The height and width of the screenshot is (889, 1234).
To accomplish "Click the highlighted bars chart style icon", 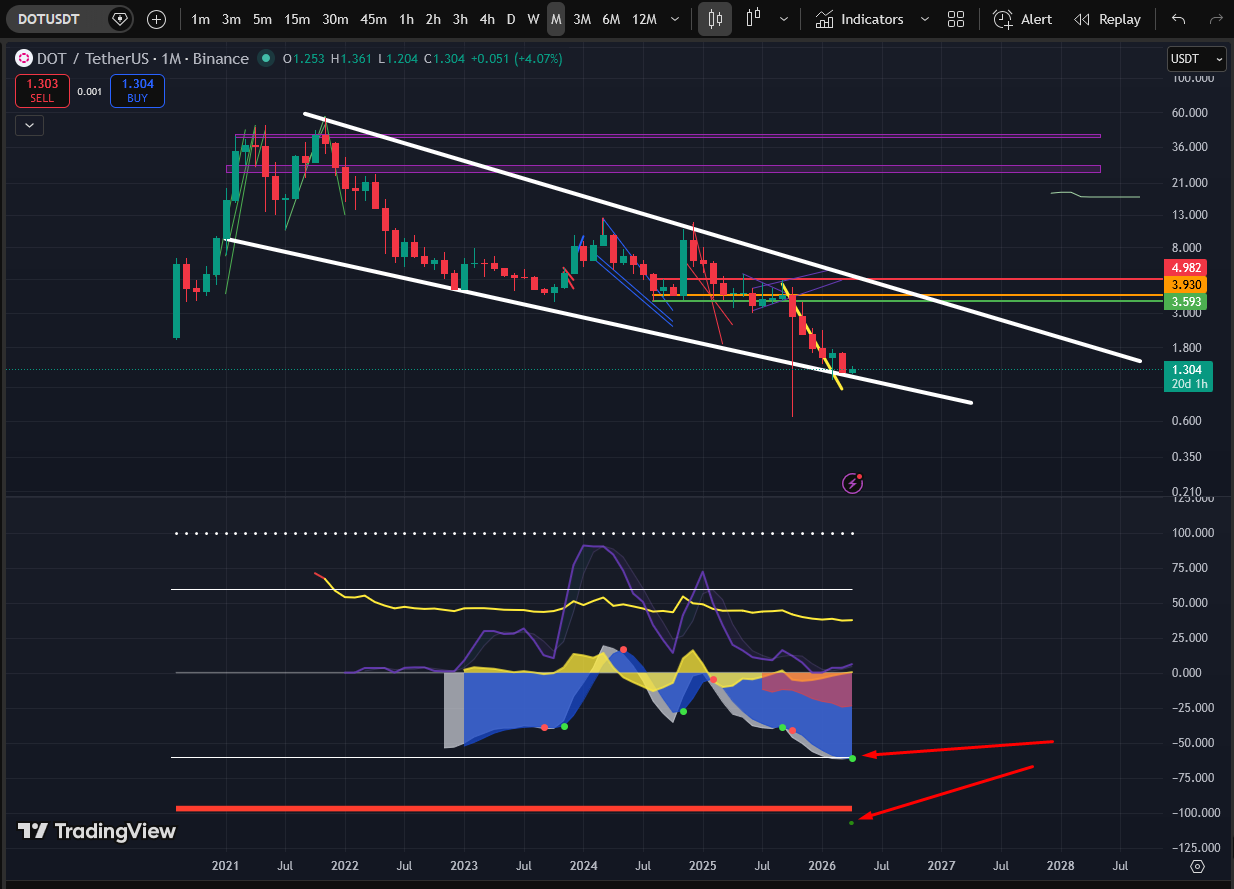I will tap(715, 19).
